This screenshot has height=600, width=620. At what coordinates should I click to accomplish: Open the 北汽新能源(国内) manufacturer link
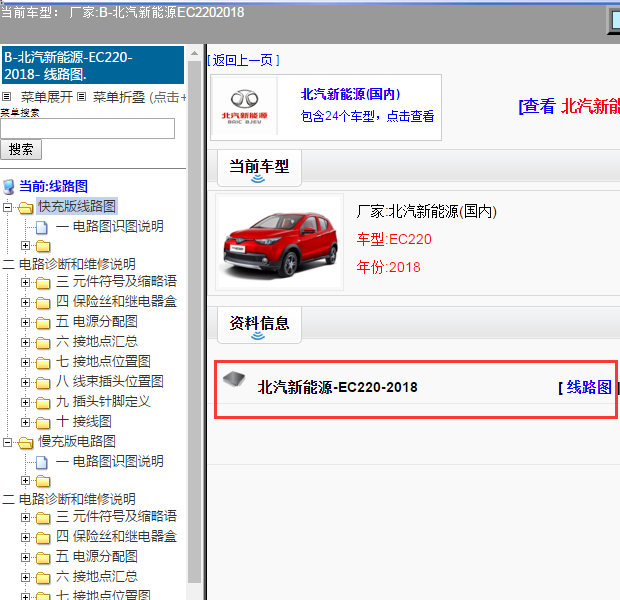(350, 95)
